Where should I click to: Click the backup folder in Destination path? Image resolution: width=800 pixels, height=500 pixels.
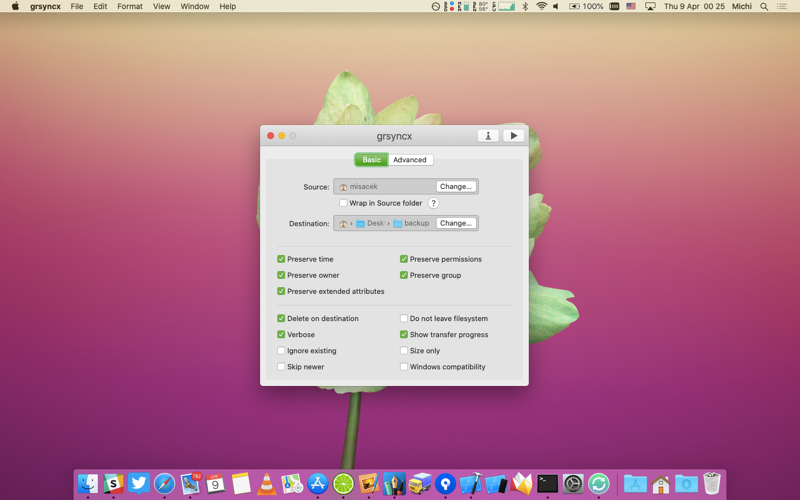(411, 223)
